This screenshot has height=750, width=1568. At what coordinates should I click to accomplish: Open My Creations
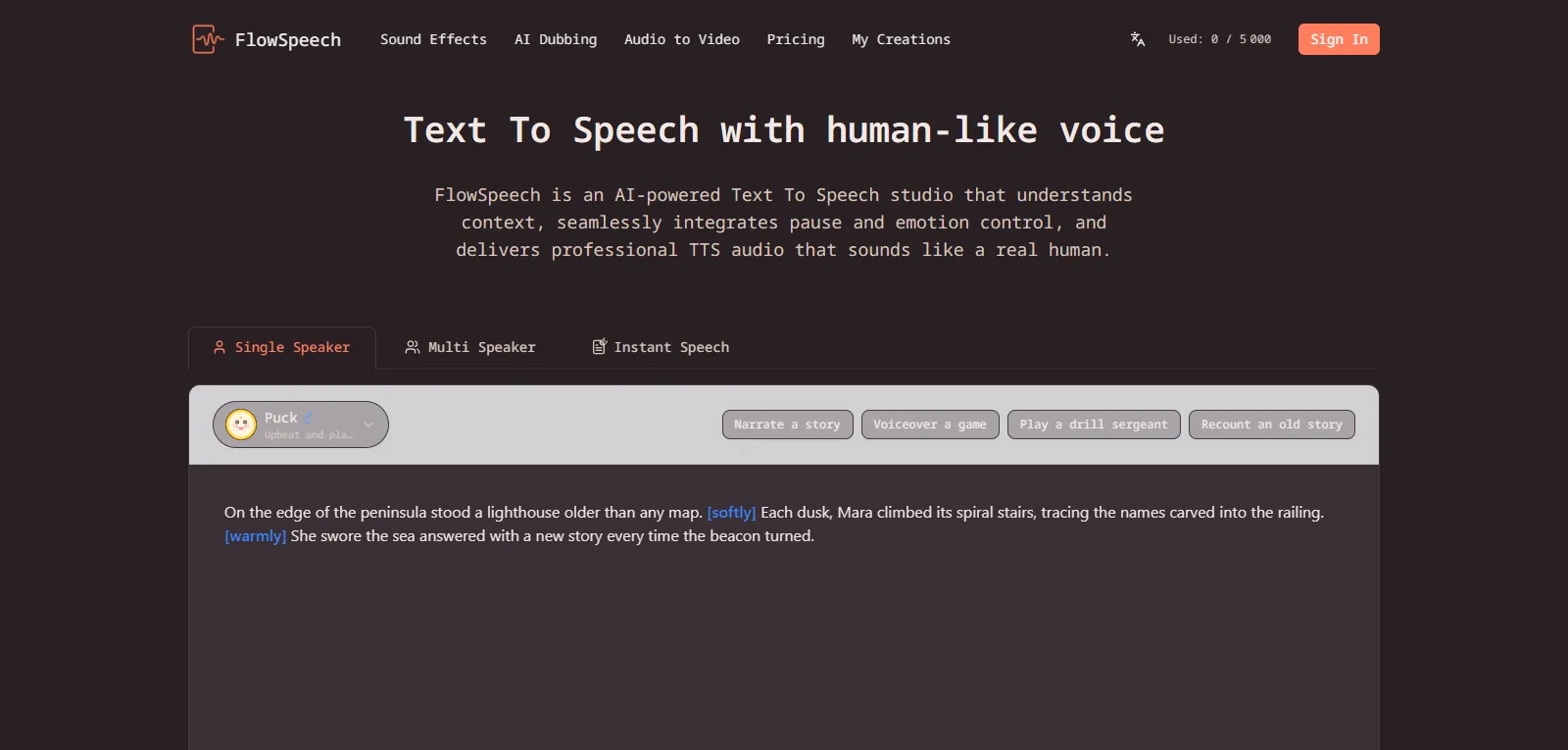pyautogui.click(x=901, y=39)
